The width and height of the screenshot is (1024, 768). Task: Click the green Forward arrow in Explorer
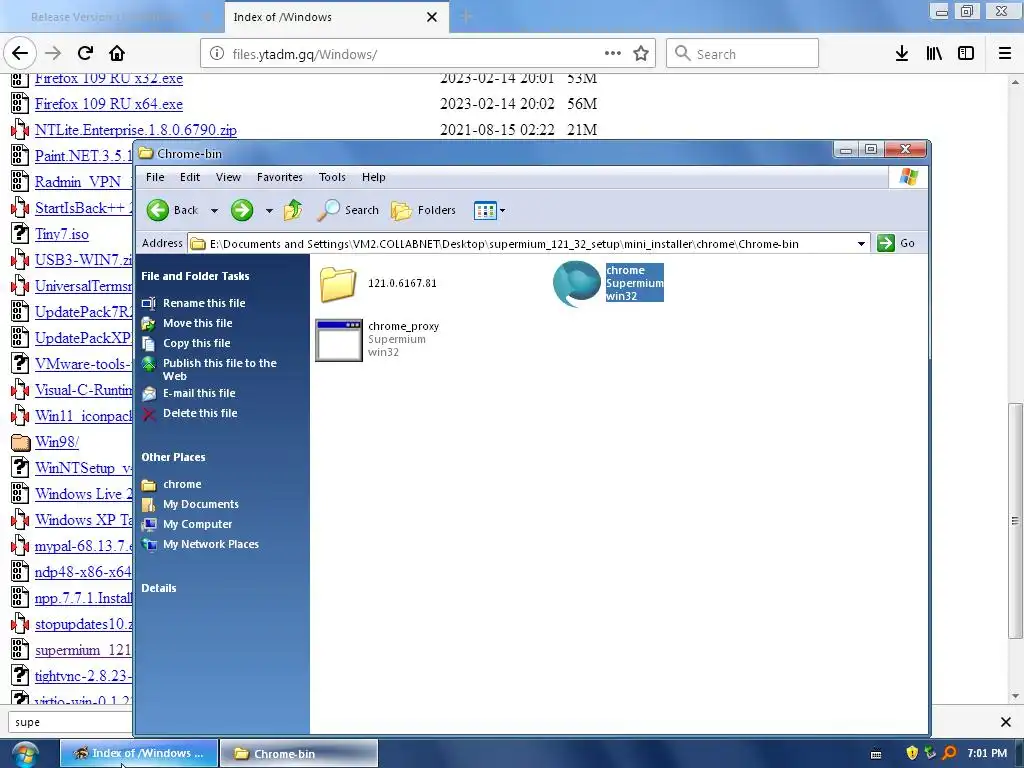(x=242, y=210)
